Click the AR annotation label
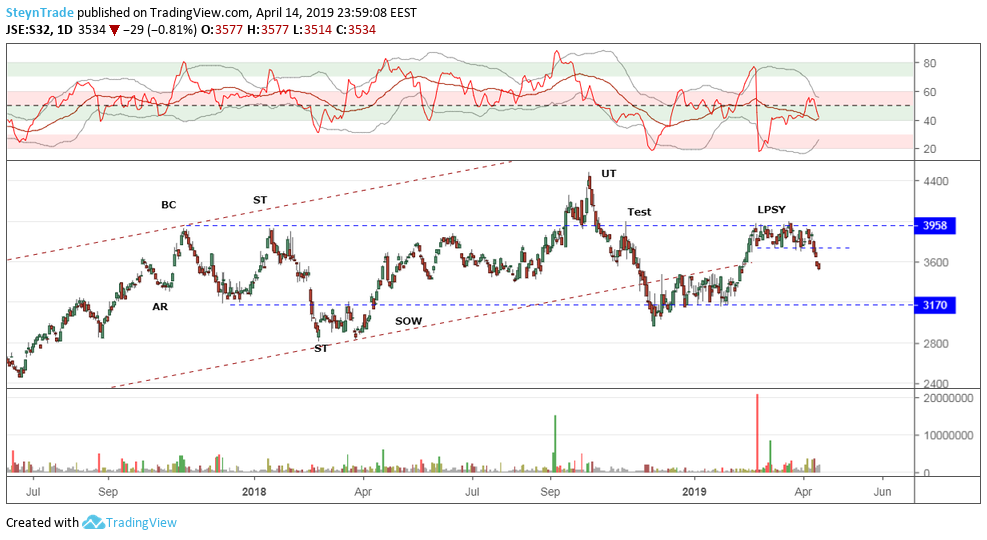987x540 pixels. click(x=160, y=307)
